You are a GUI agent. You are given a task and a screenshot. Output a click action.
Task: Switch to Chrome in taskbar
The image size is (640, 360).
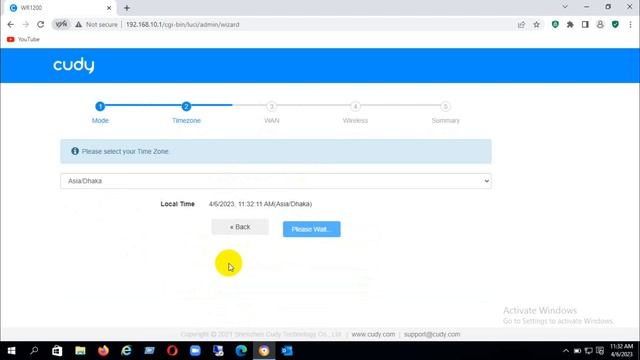pos(264,351)
